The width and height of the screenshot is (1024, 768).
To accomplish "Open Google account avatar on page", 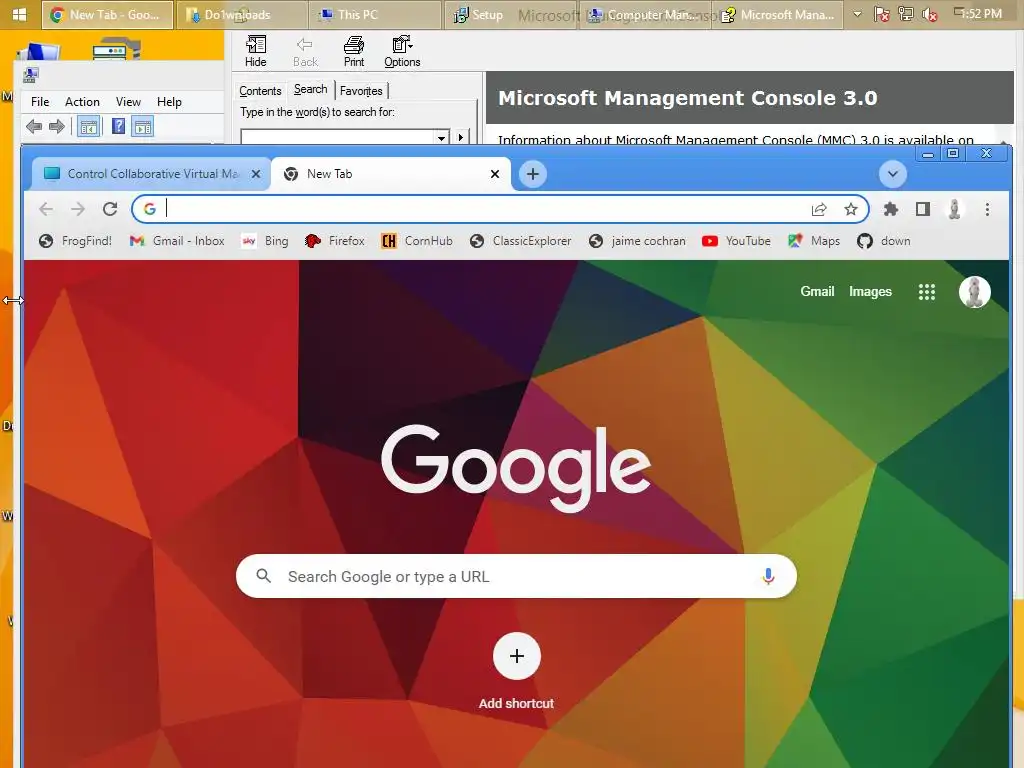I will click(974, 292).
